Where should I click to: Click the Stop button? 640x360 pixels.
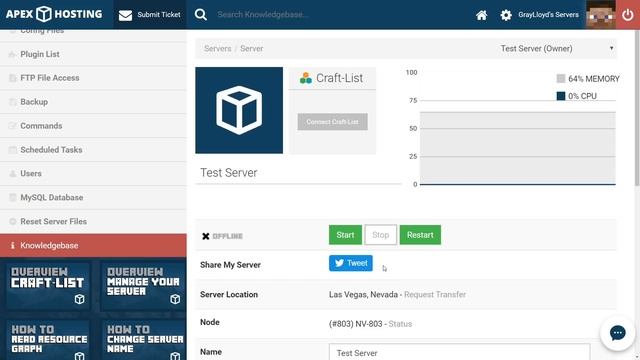point(380,235)
